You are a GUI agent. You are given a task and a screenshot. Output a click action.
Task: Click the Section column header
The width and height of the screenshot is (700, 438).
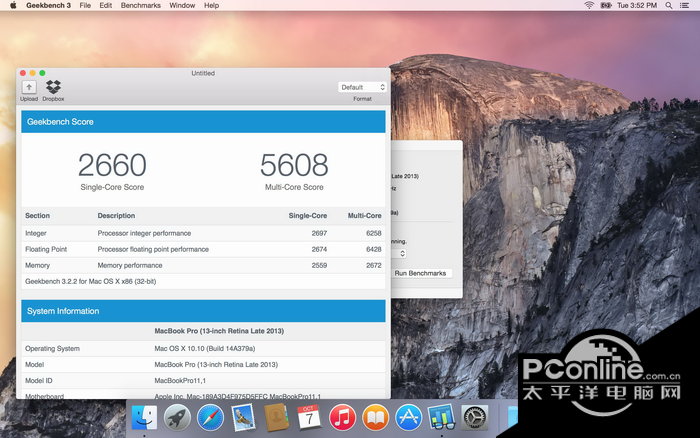pos(38,215)
